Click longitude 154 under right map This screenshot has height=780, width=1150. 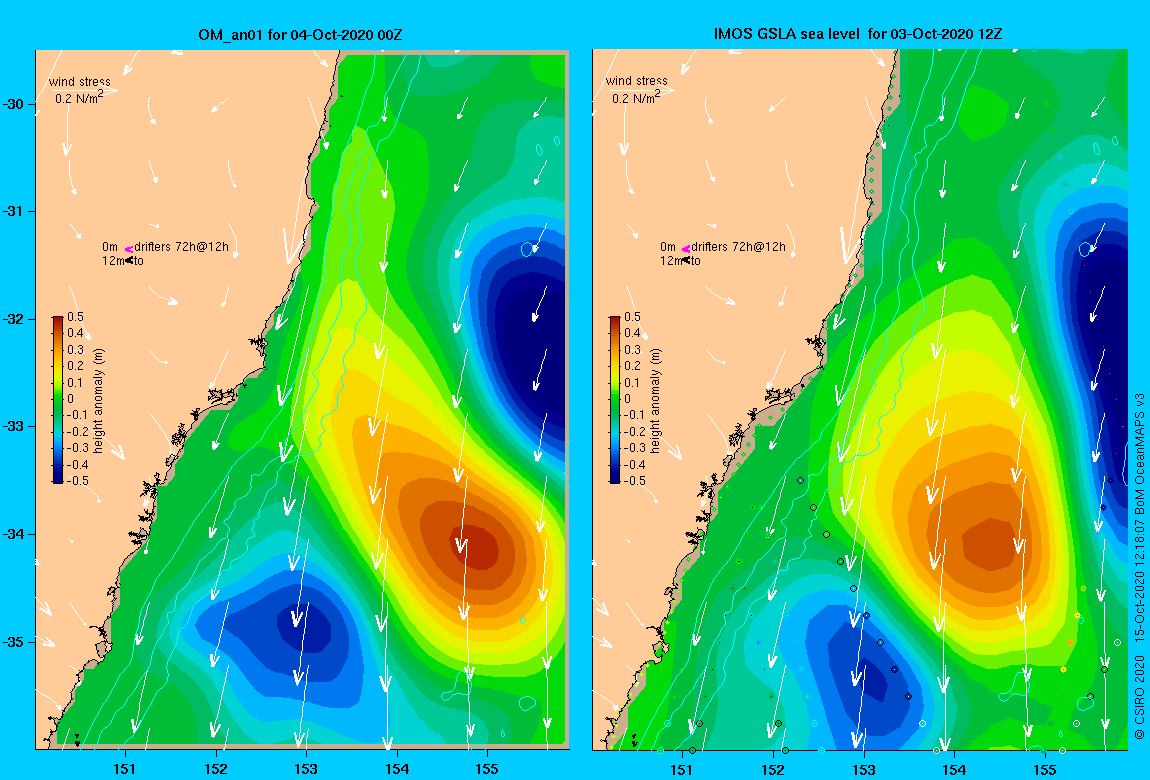click(x=954, y=769)
